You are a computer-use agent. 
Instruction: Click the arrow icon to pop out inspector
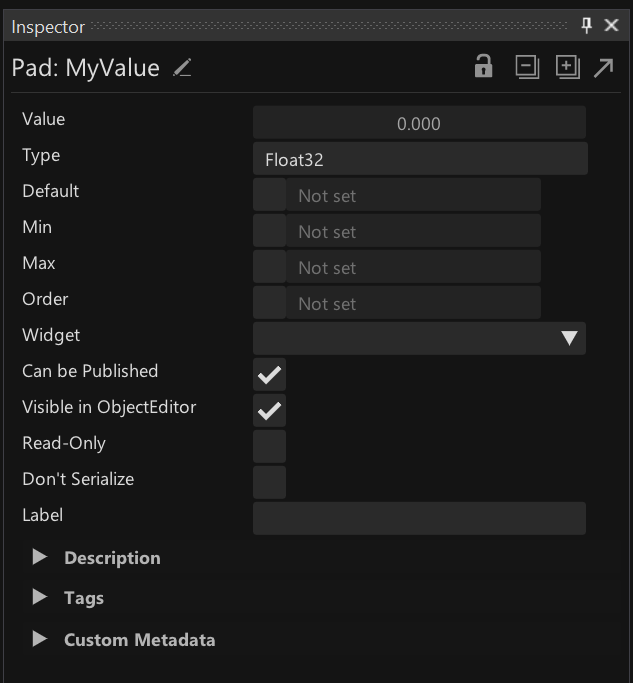pyautogui.click(x=604, y=67)
